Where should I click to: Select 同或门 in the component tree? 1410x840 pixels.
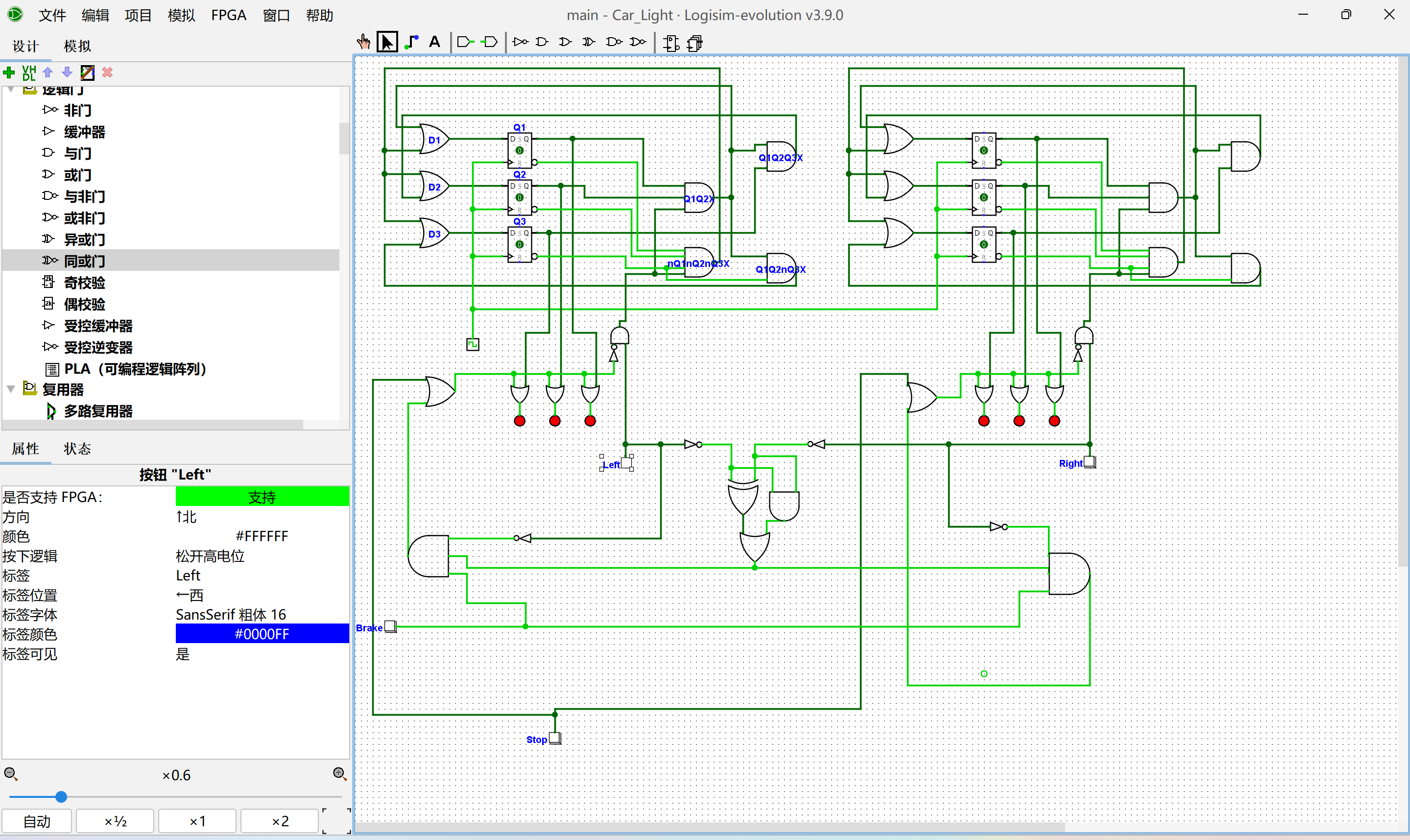click(x=84, y=261)
